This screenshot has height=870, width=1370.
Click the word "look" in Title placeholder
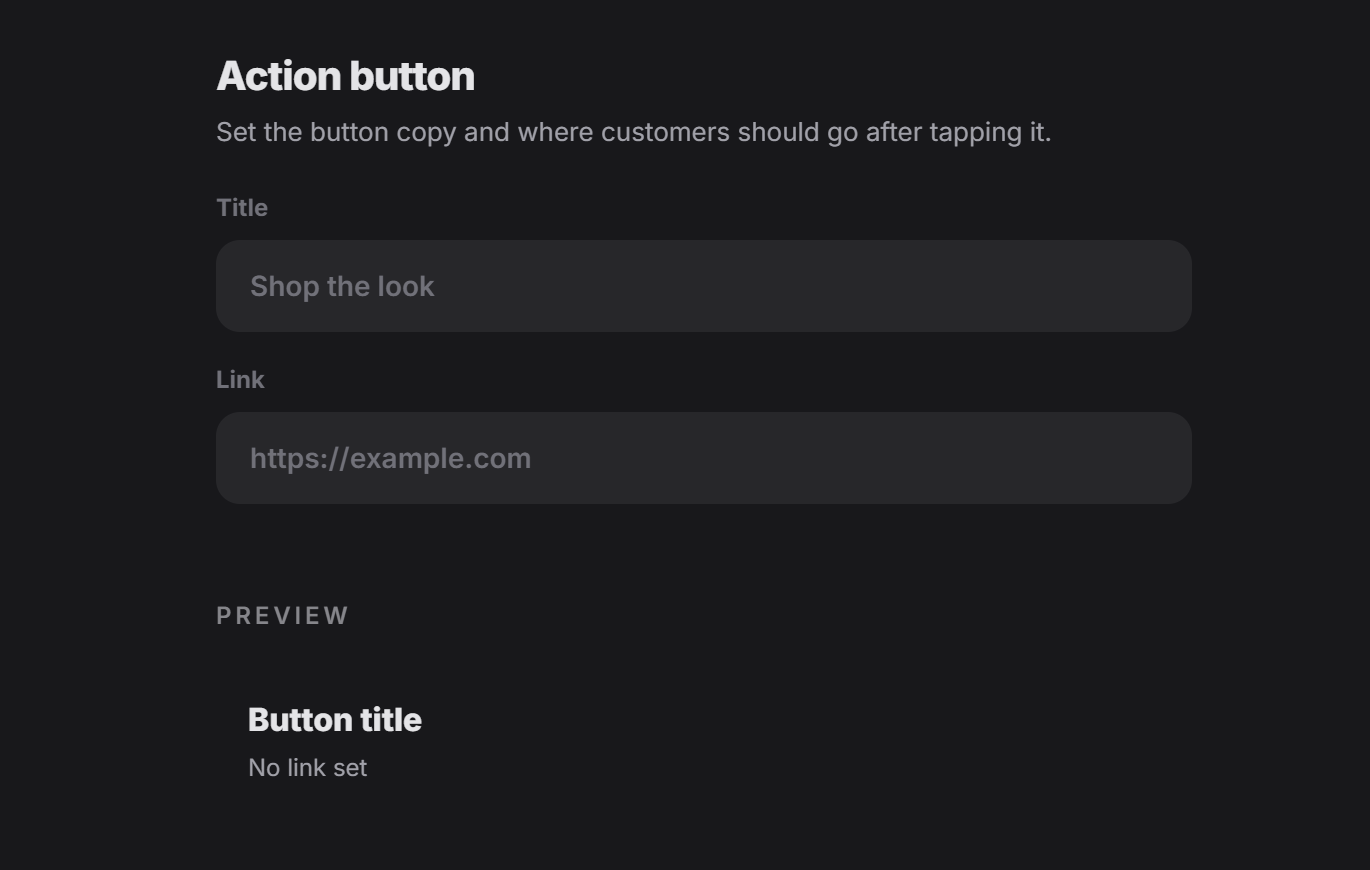[406, 286]
